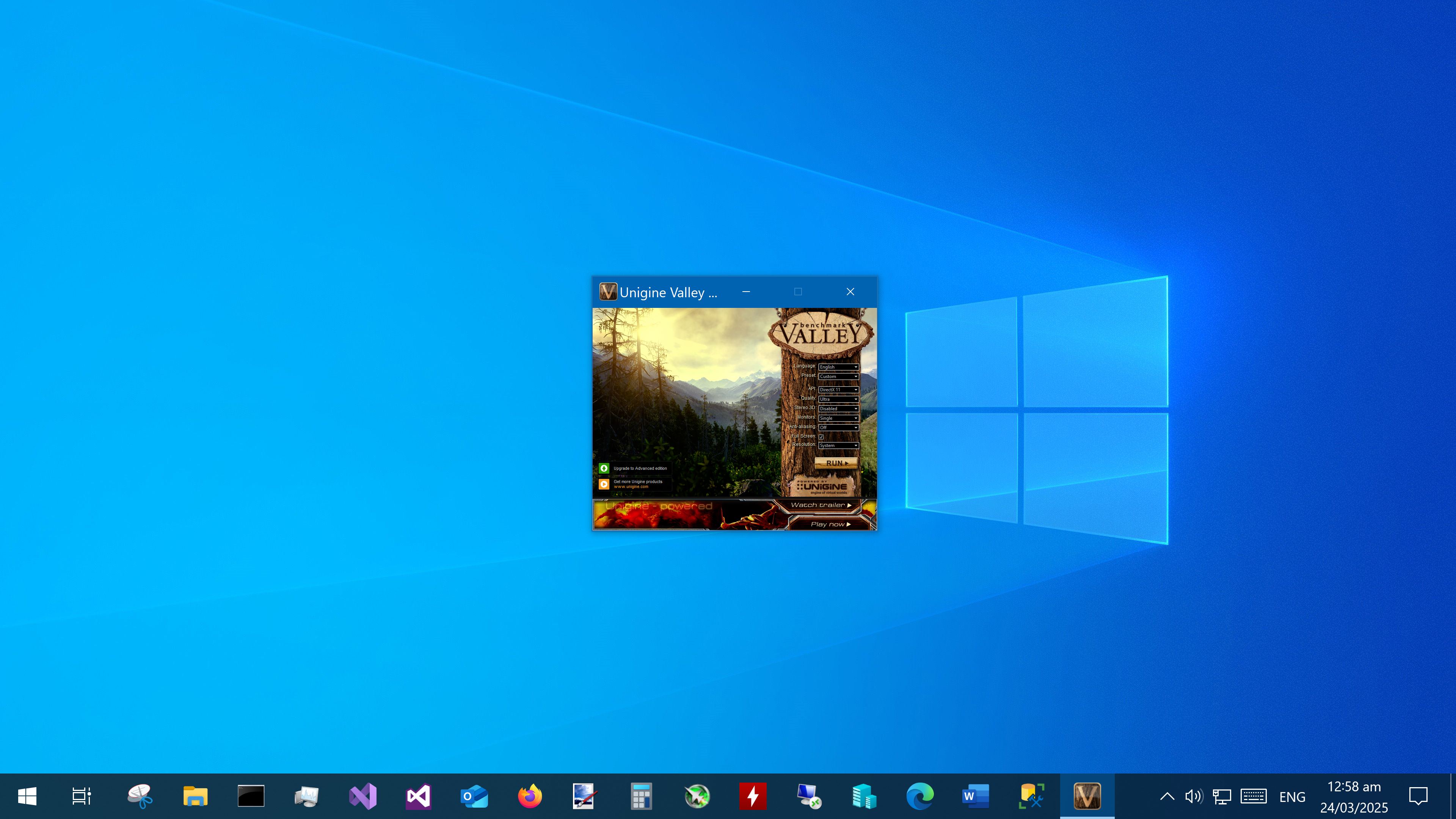This screenshot has width=1456, height=819.
Task: Click the Watch trailer button
Action: click(821, 505)
